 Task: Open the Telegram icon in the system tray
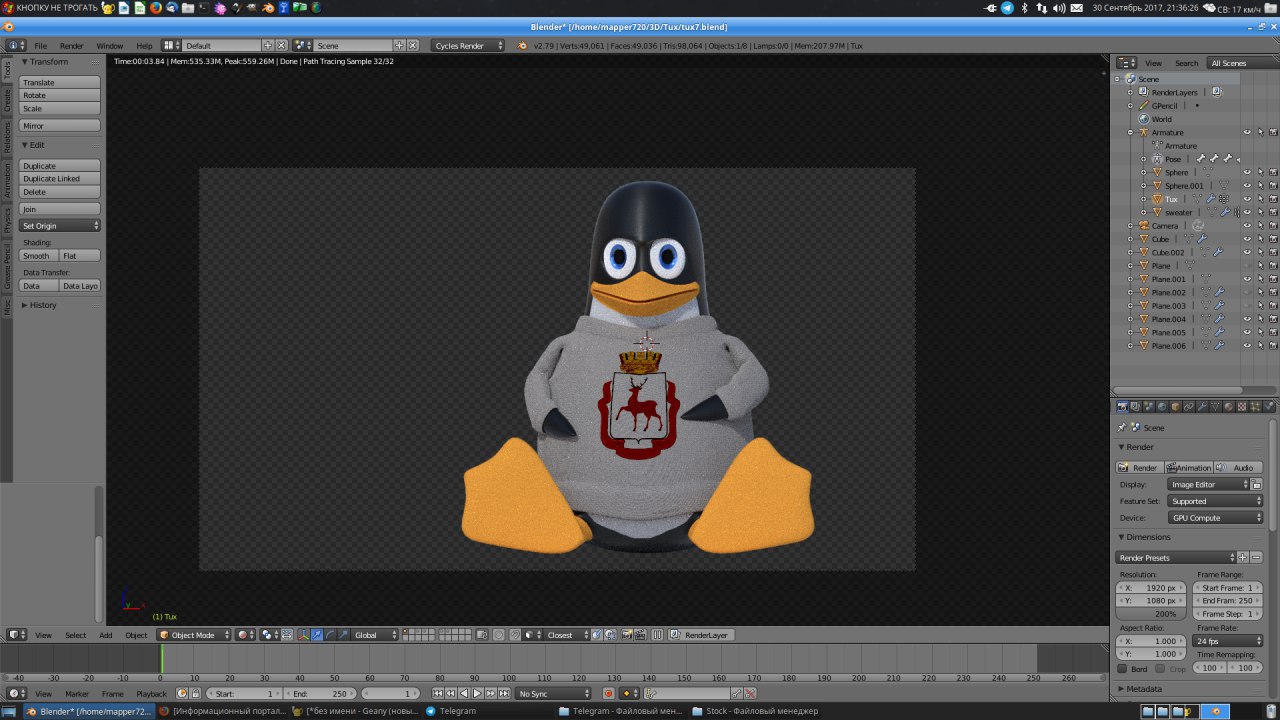point(1007,7)
